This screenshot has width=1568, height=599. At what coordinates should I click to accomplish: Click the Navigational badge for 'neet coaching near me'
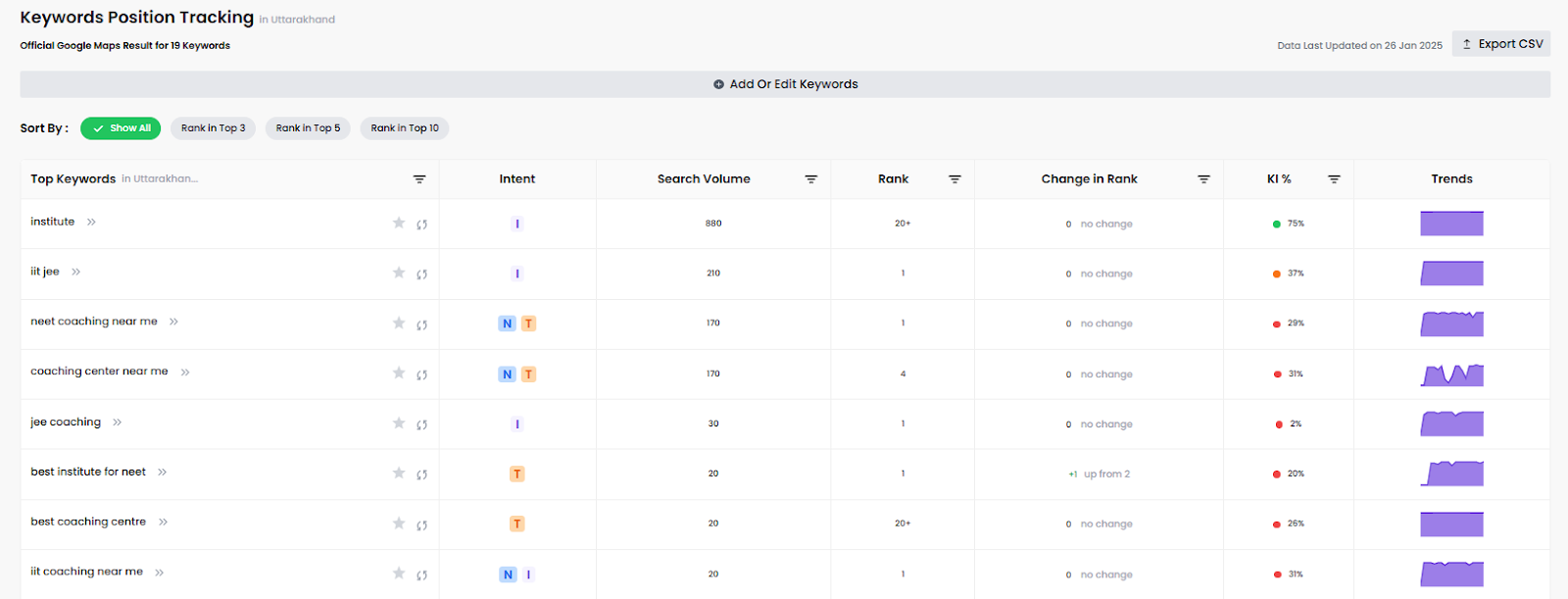[x=507, y=324]
